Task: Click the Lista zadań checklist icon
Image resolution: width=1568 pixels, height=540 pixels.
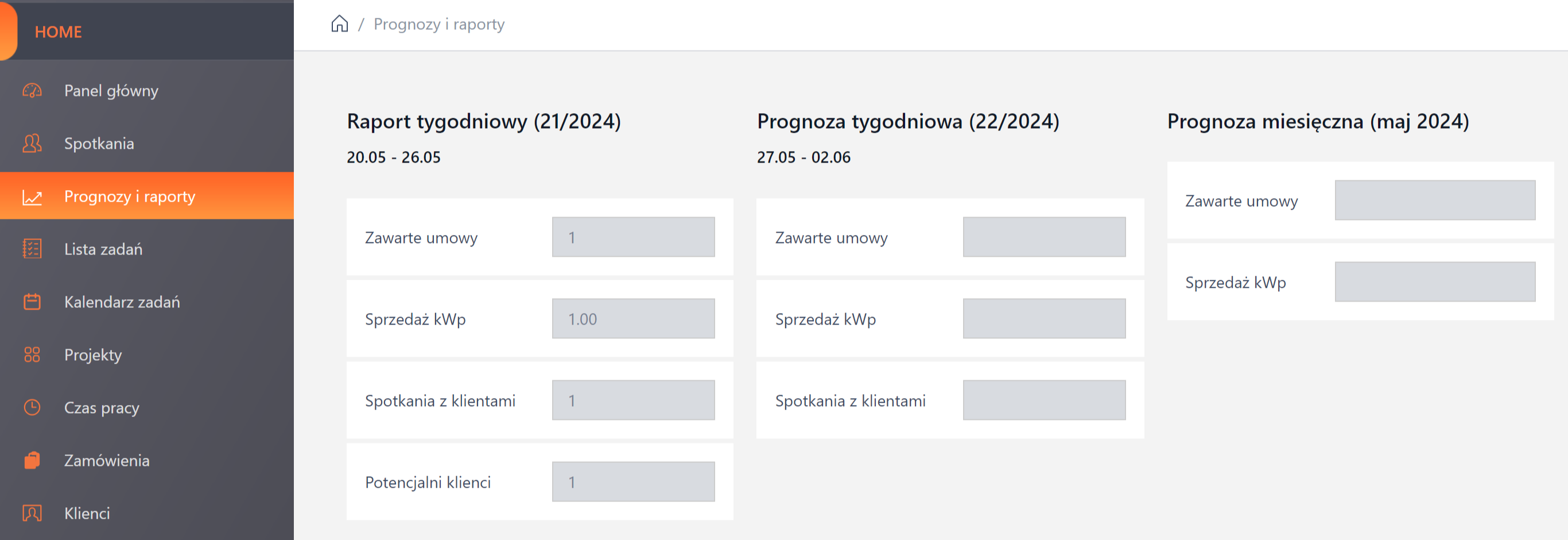Action: [x=32, y=249]
